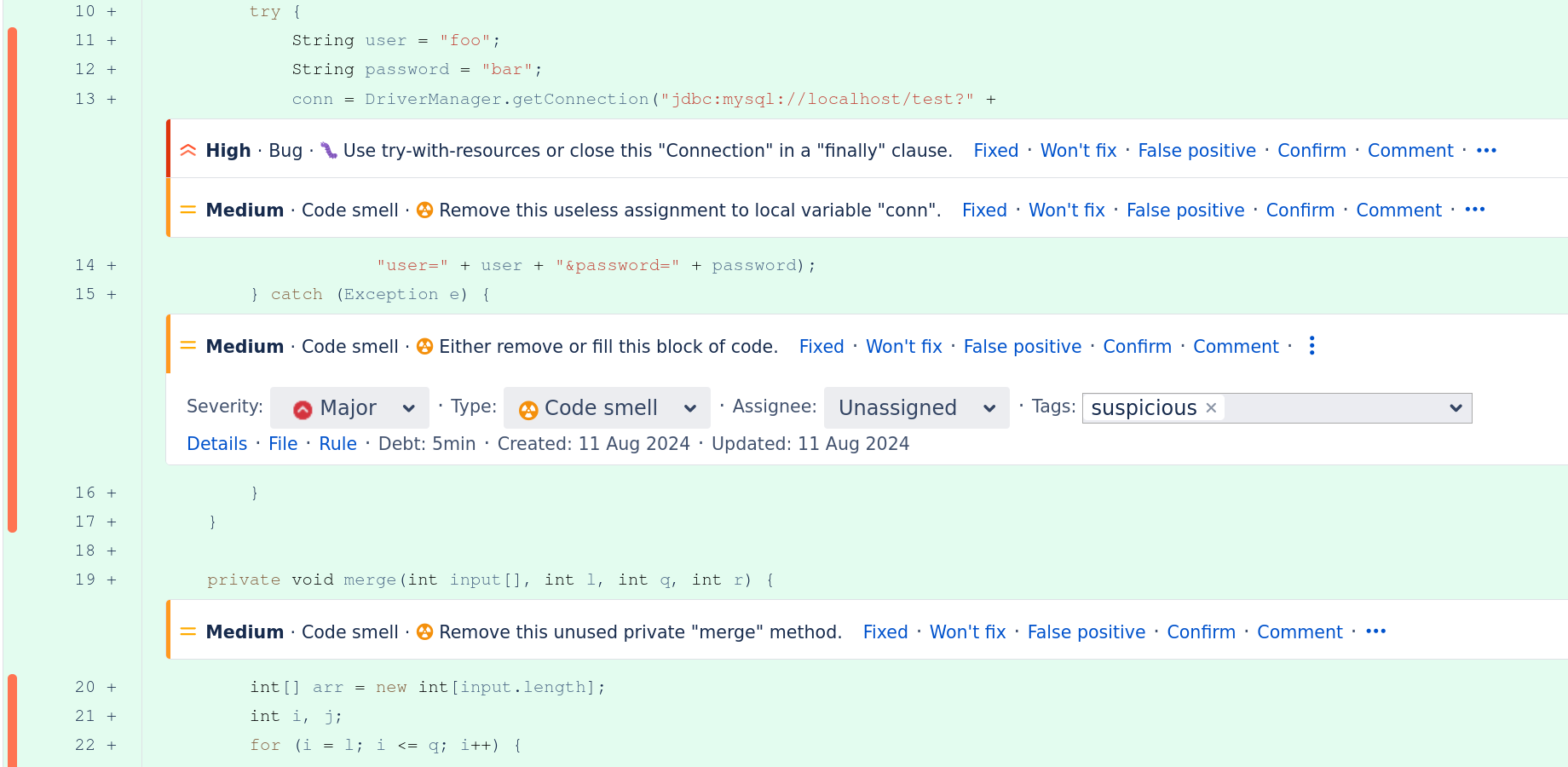1568x767 pixels.
Task: Open the Details link for the empty block issue
Action: point(216,444)
